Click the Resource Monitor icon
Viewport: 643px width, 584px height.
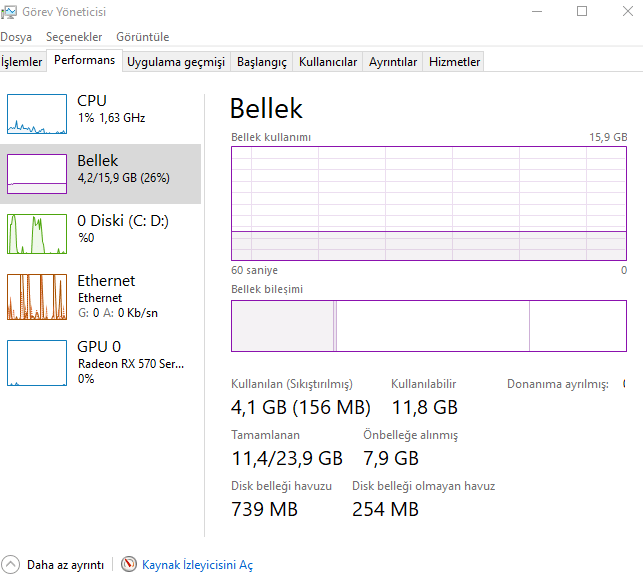128,565
